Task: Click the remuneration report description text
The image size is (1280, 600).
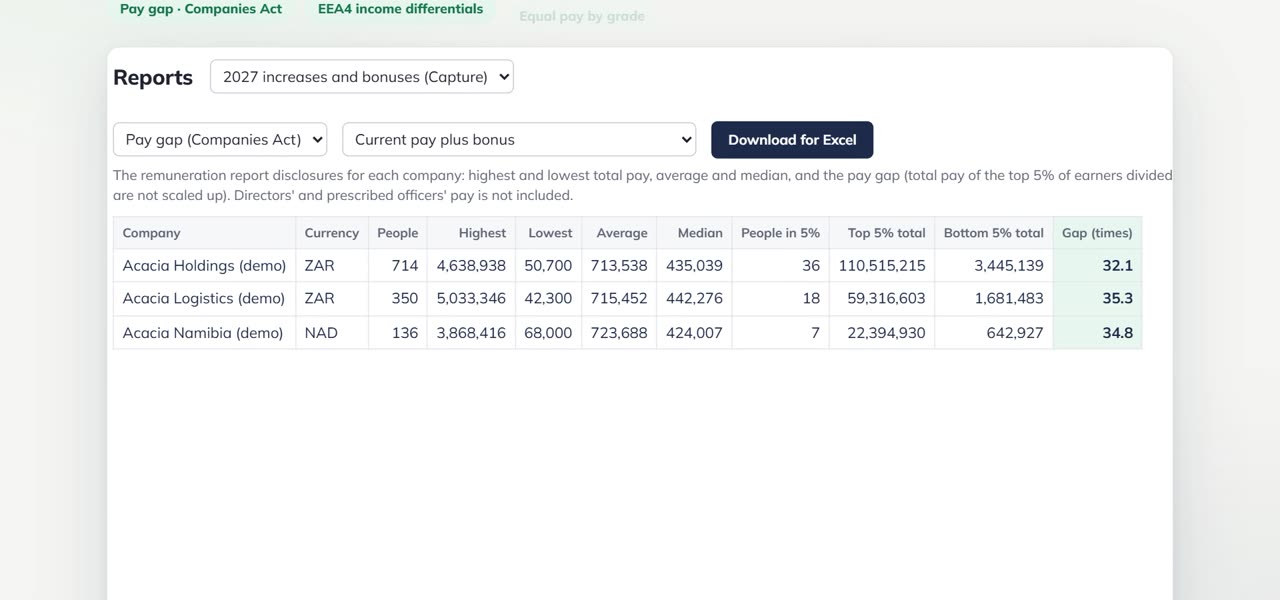Action: pyautogui.click(x=642, y=185)
